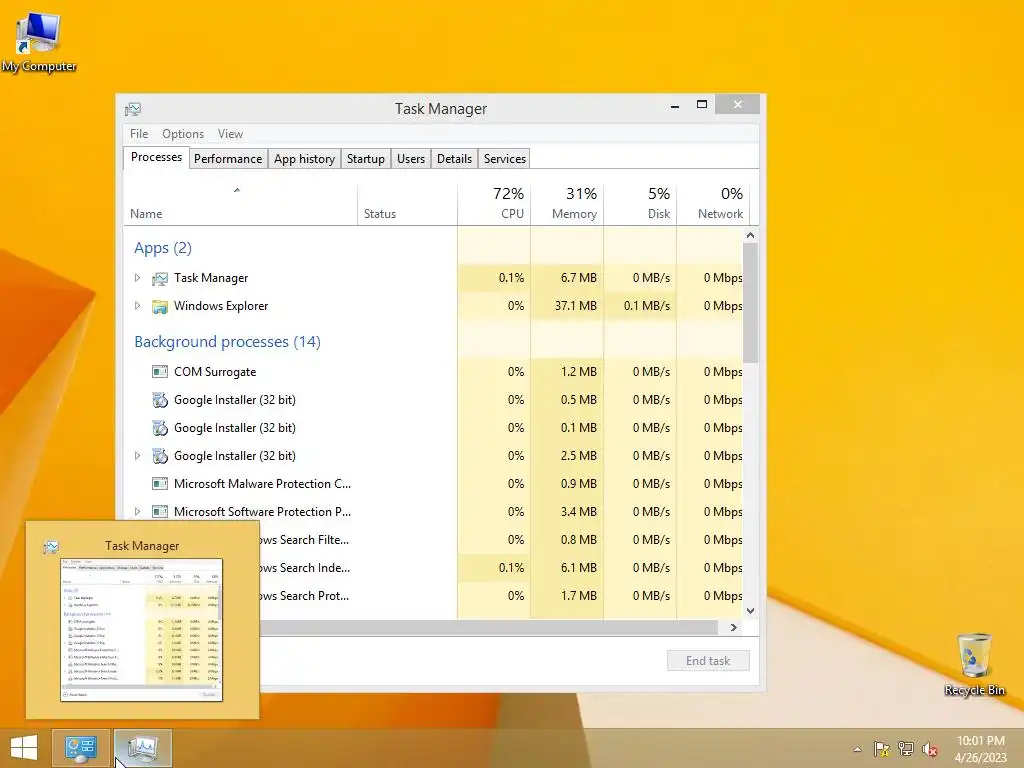
Task: Click the vertical scrollbar thumb
Action: click(750, 303)
